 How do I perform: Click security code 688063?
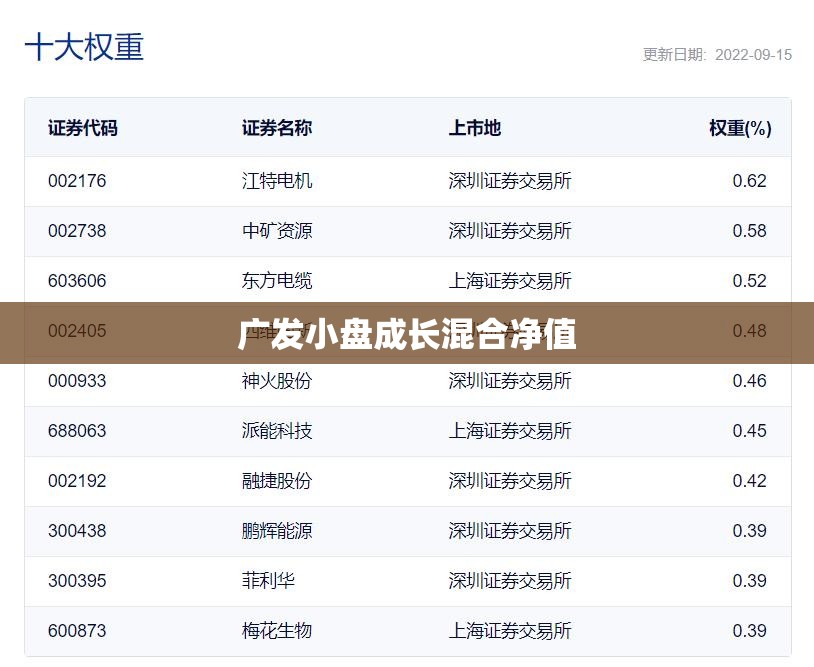pyautogui.click(x=77, y=431)
